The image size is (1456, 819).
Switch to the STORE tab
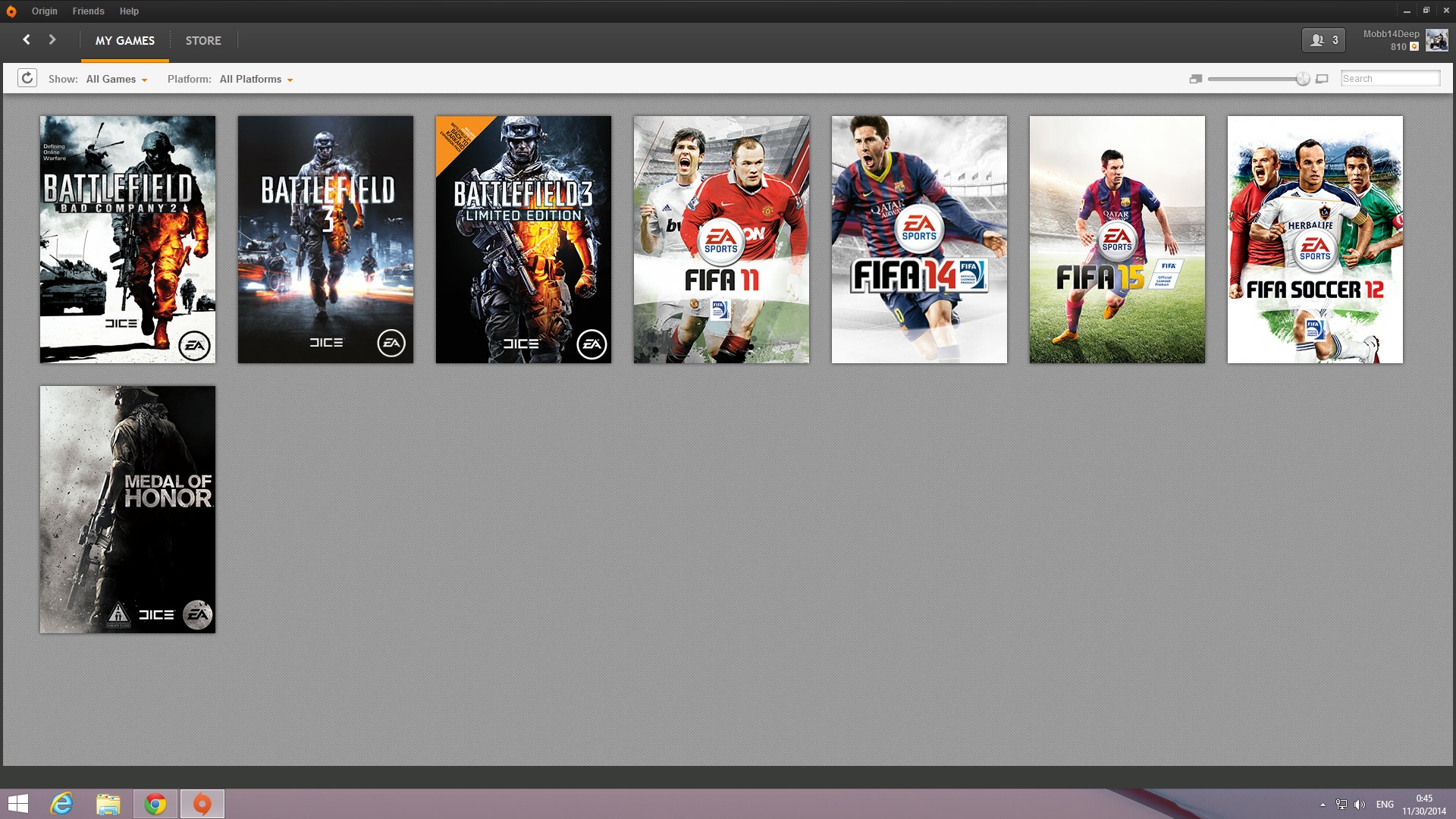click(203, 41)
